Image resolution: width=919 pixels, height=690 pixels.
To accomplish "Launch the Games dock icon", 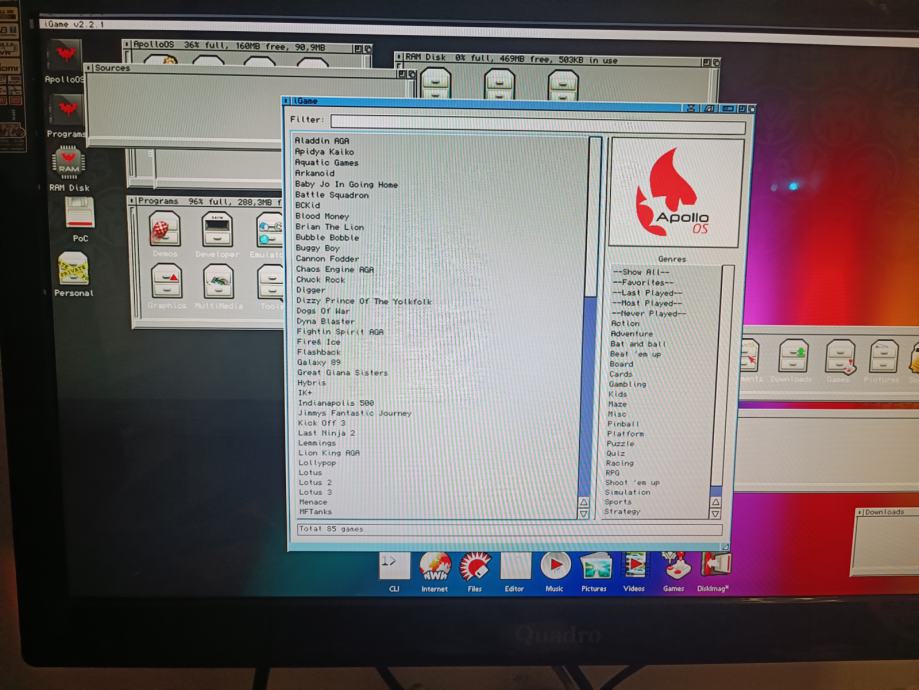I will 674,567.
